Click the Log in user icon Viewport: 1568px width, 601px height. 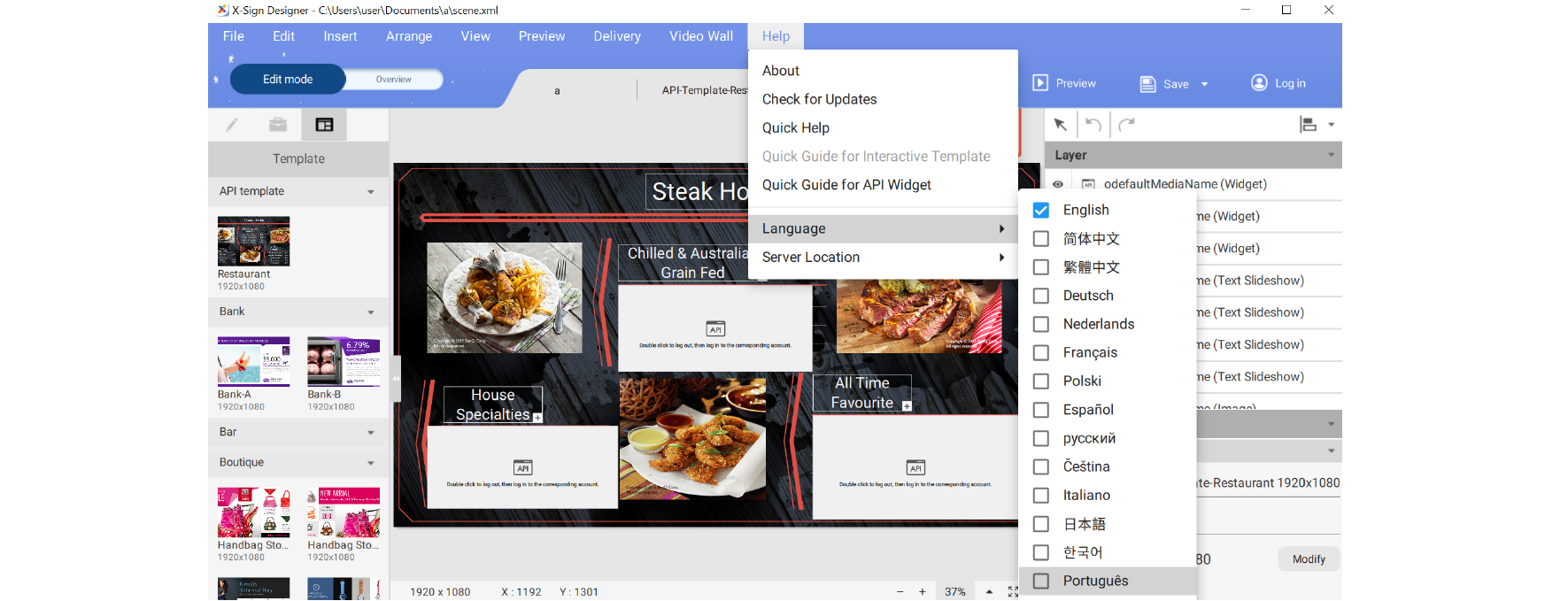[1258, 83]
